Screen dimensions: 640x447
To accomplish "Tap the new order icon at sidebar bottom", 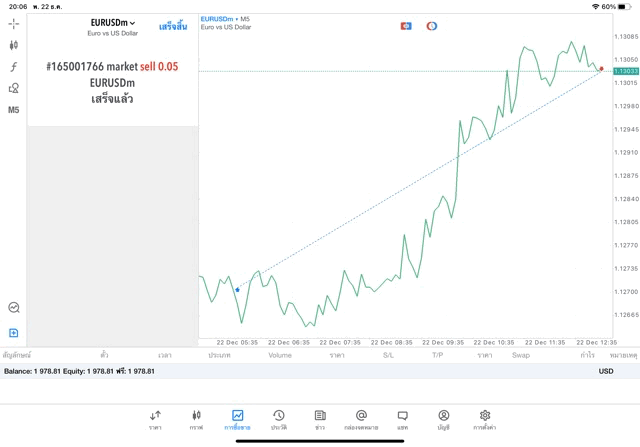I will [x=14, y=333].
